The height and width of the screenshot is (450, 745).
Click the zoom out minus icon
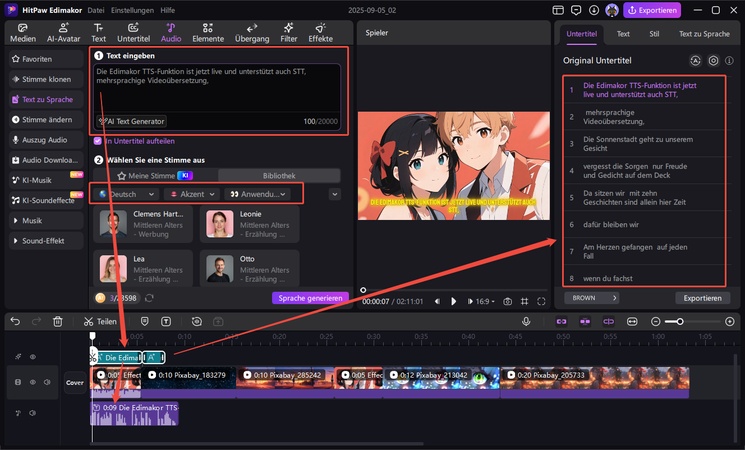click(x=656, y=322)
